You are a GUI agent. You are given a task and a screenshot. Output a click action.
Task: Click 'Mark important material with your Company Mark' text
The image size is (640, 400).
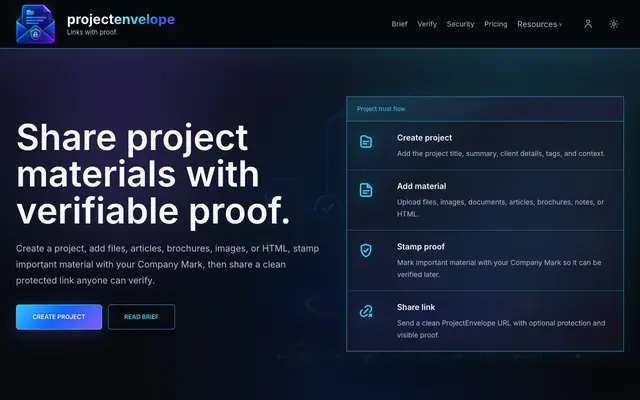(499, 269)
